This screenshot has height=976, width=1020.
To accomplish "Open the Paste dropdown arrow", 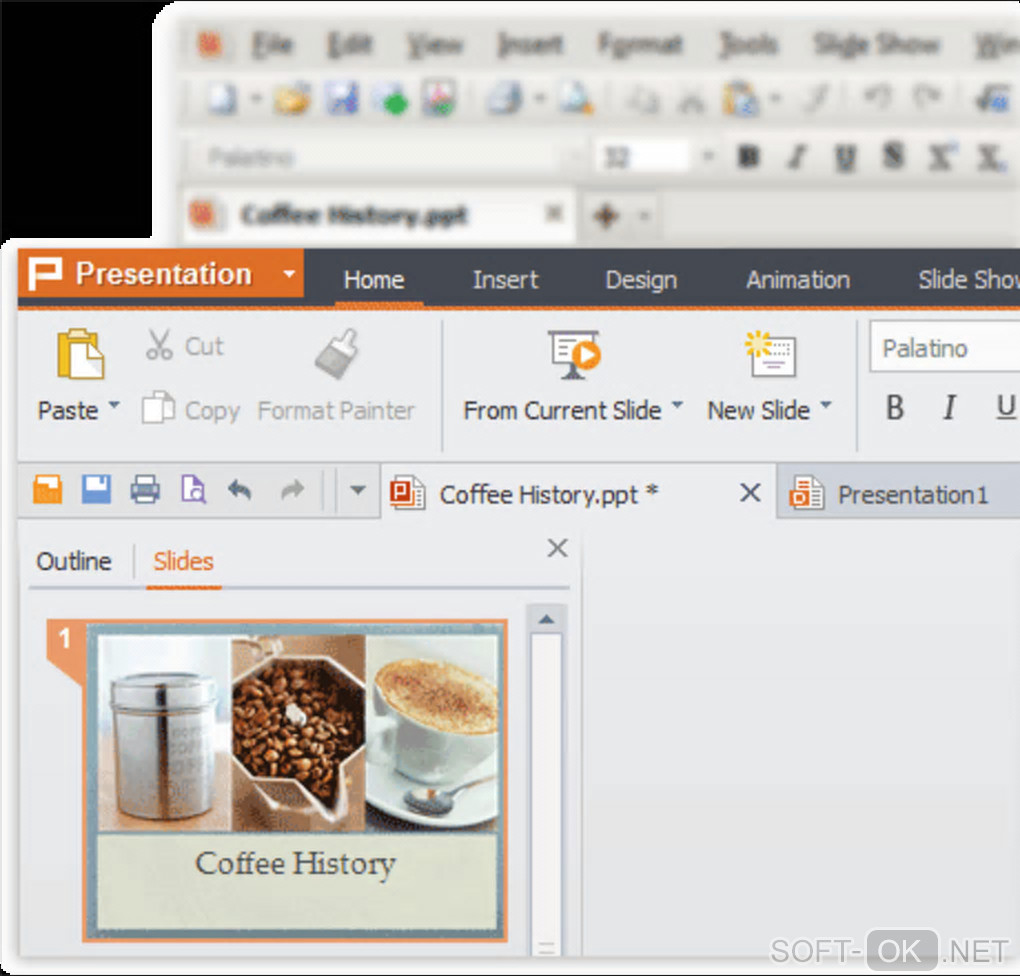I will coord(114,406).
